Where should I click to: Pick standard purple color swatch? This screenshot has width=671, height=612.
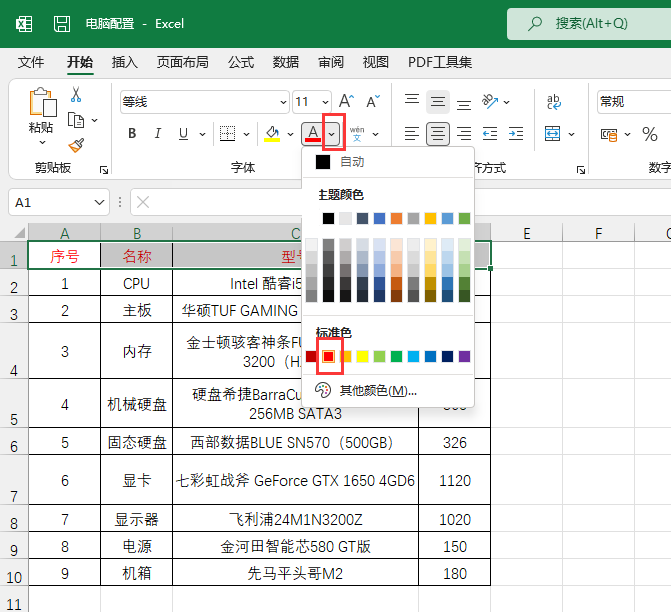coord(464,357)
